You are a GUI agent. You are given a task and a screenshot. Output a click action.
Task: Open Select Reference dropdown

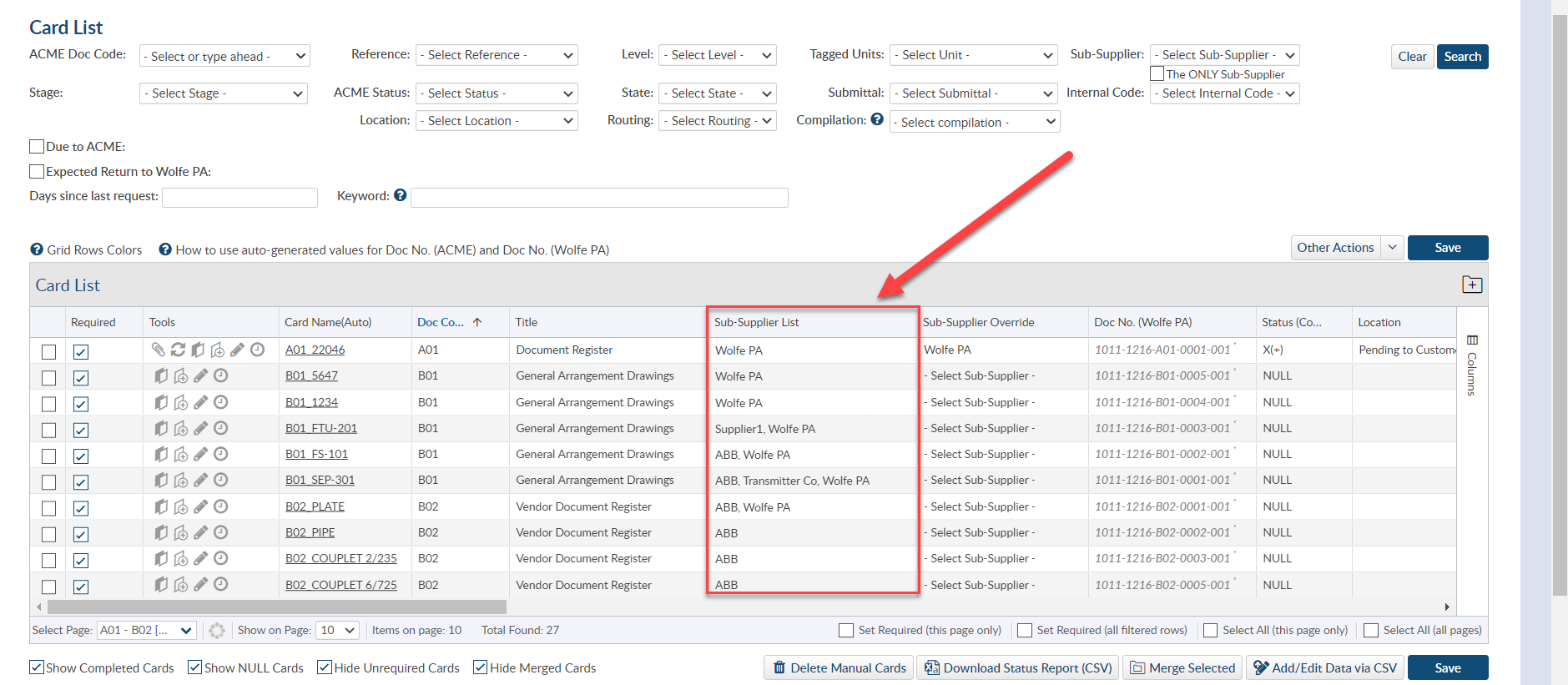497,55
